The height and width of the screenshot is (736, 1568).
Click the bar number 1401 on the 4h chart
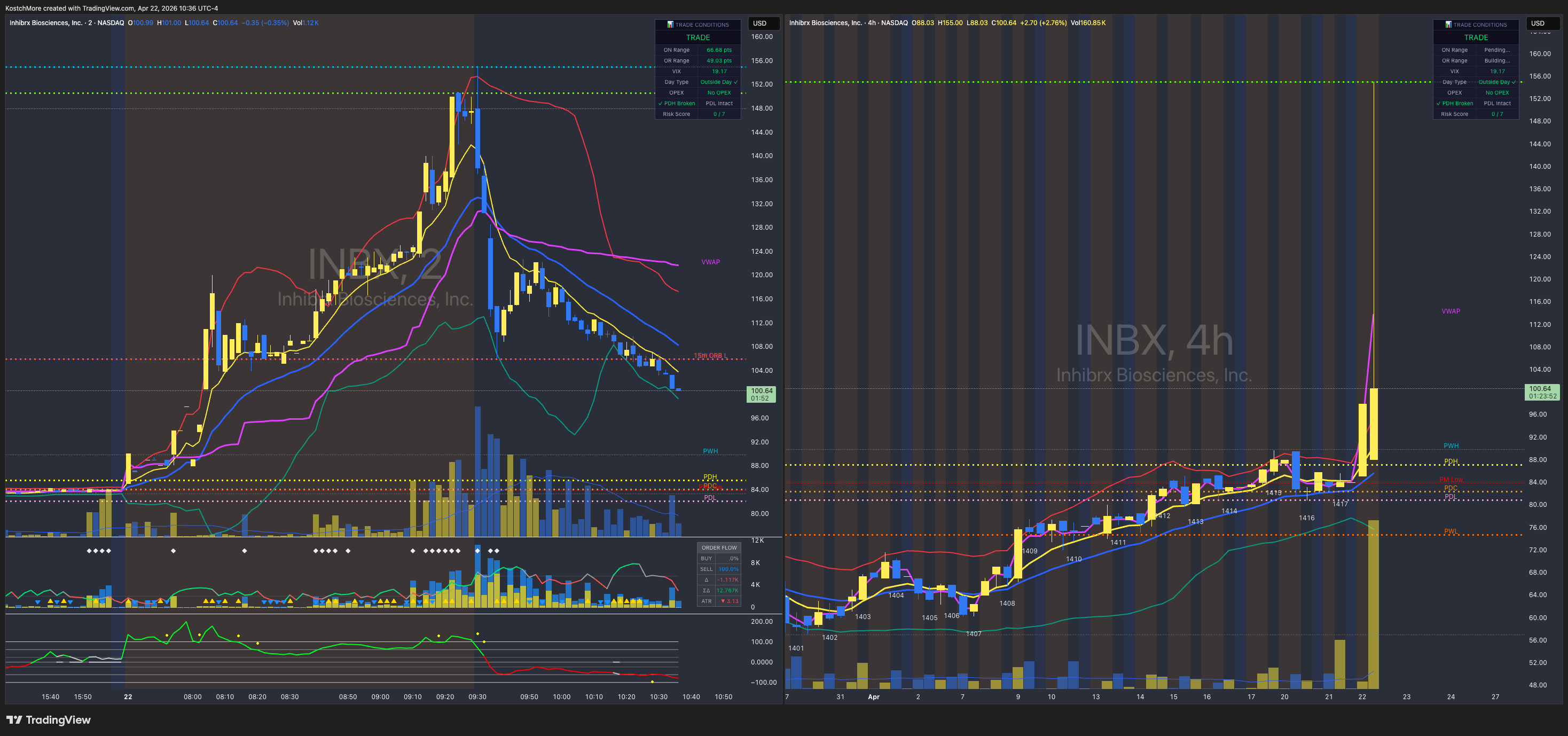(x=796, y=648)
